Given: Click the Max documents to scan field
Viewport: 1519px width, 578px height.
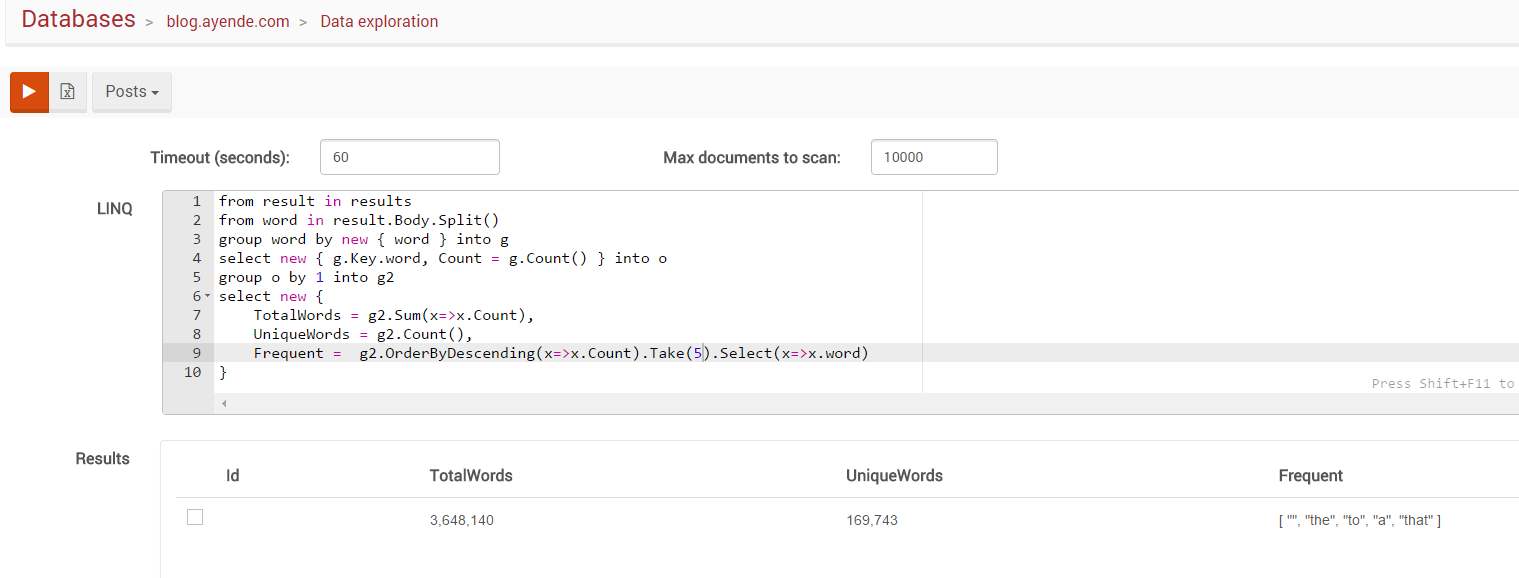Looking at the screenshot, I should coord(934,157).
